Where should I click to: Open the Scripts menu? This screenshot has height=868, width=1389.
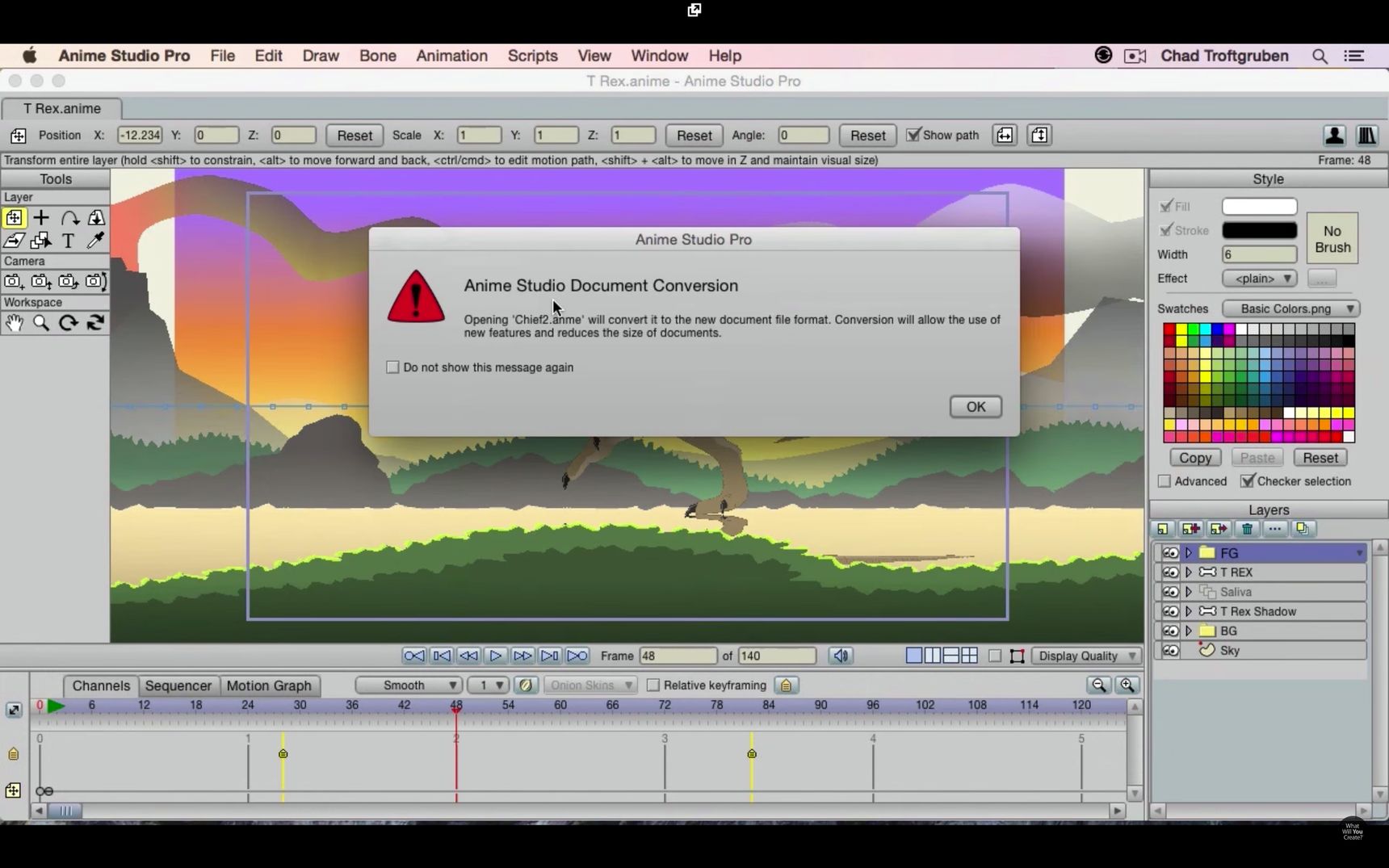532,56
